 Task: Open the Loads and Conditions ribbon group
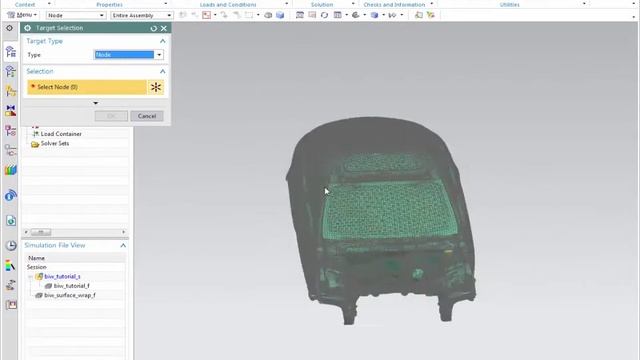[228, 4]
